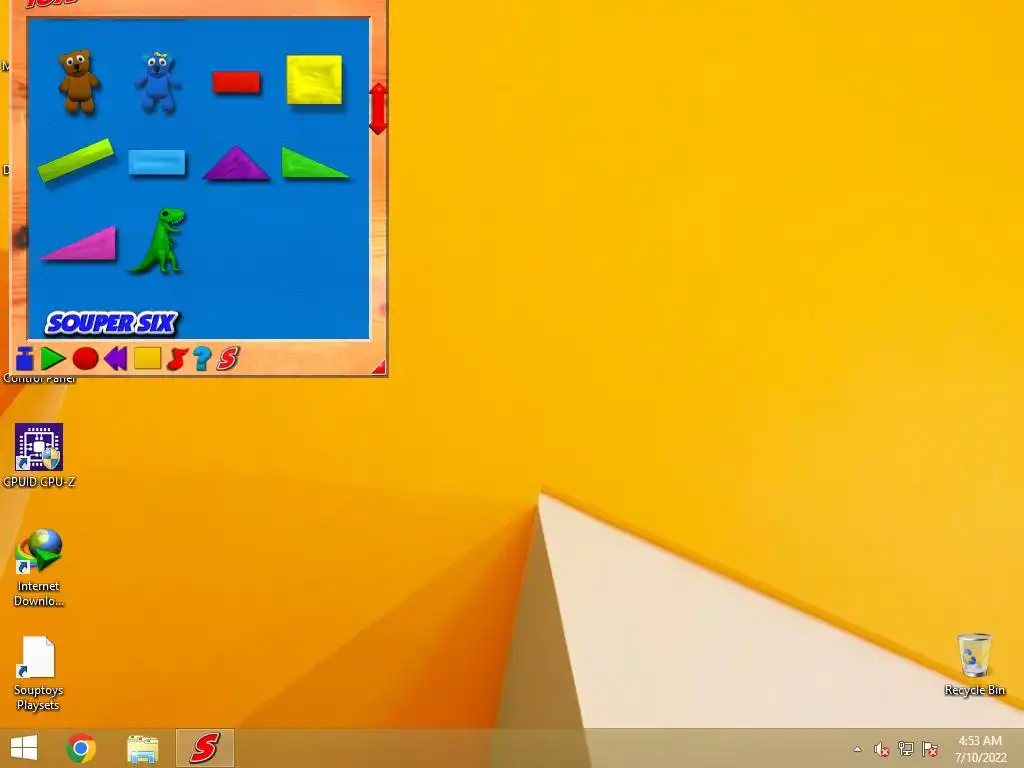Click the SOUPER SIX playset title

pyautogui.click(x=112, y=323)
